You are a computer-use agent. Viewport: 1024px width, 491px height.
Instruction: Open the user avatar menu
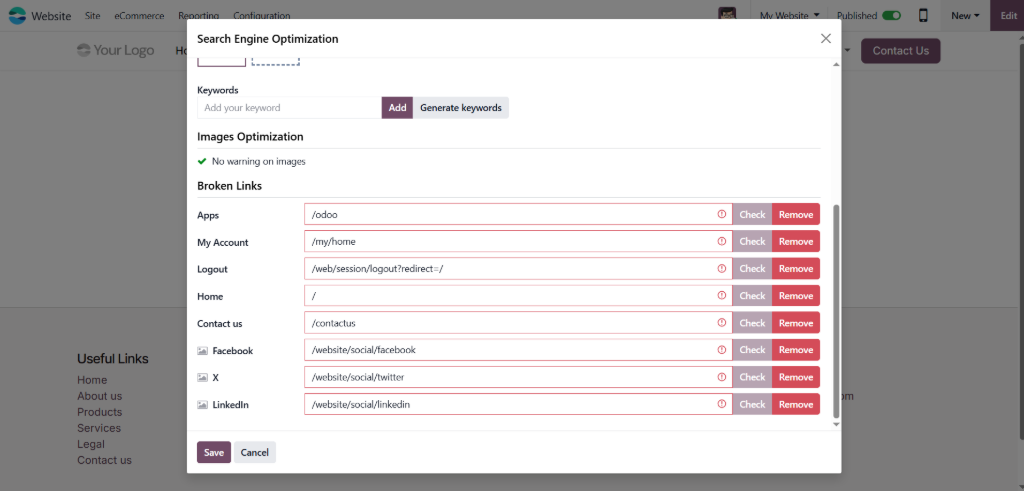(727, 16)
